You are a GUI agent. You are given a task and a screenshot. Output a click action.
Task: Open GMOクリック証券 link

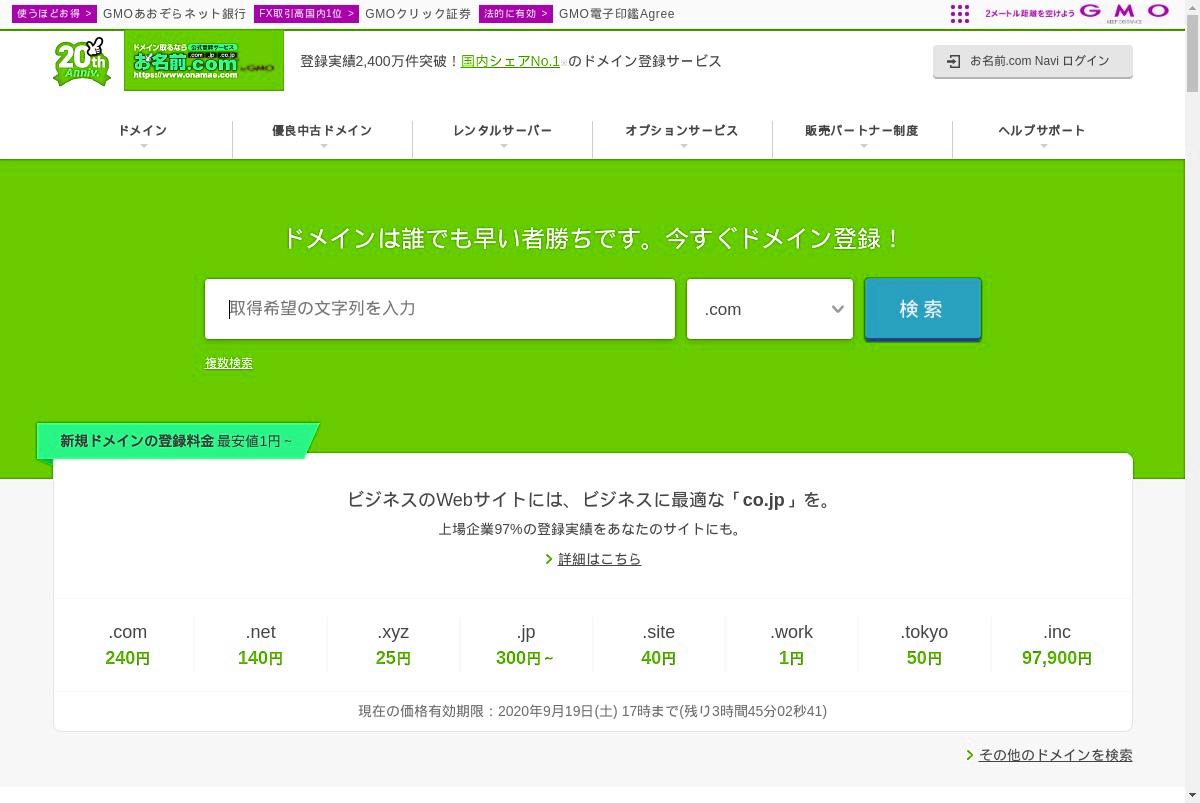[418, 14]
